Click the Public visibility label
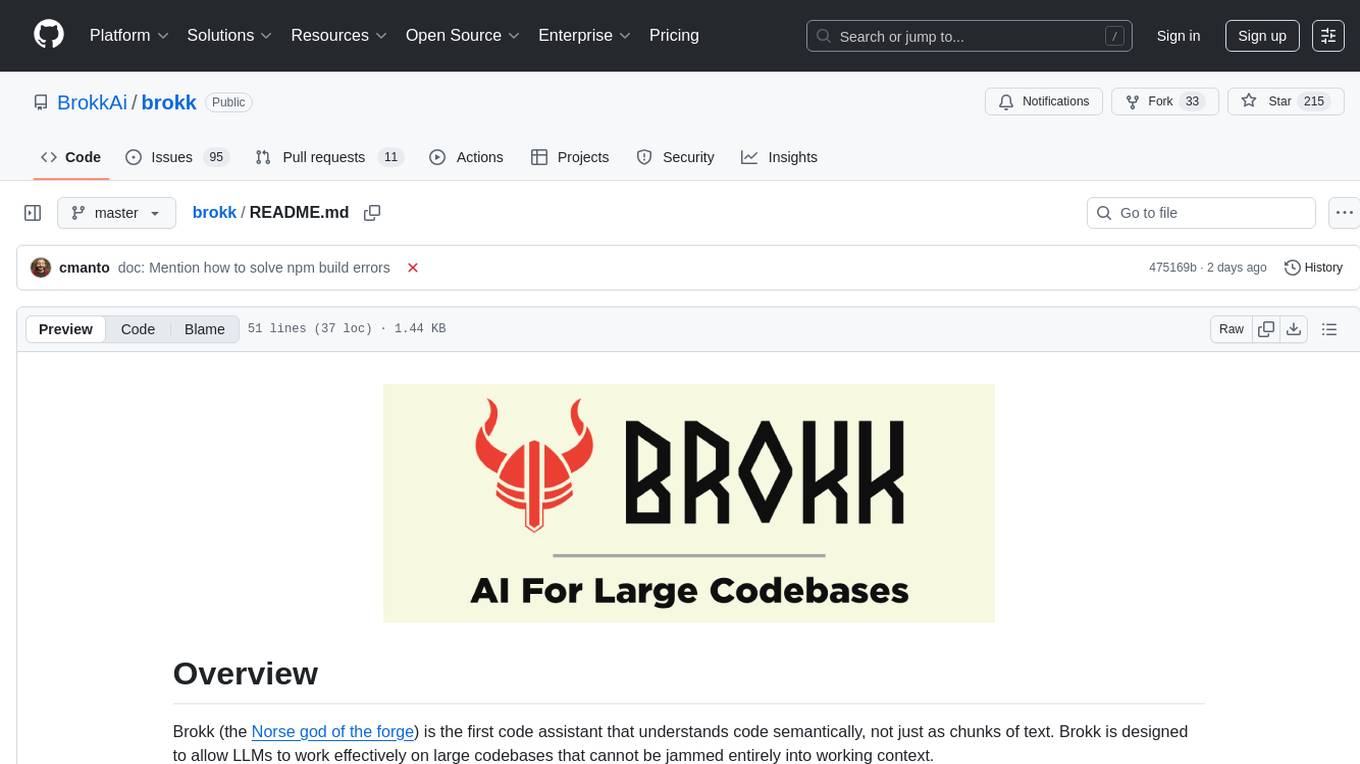The height and width of the screenshot is (764, 1360). point(229,102)
